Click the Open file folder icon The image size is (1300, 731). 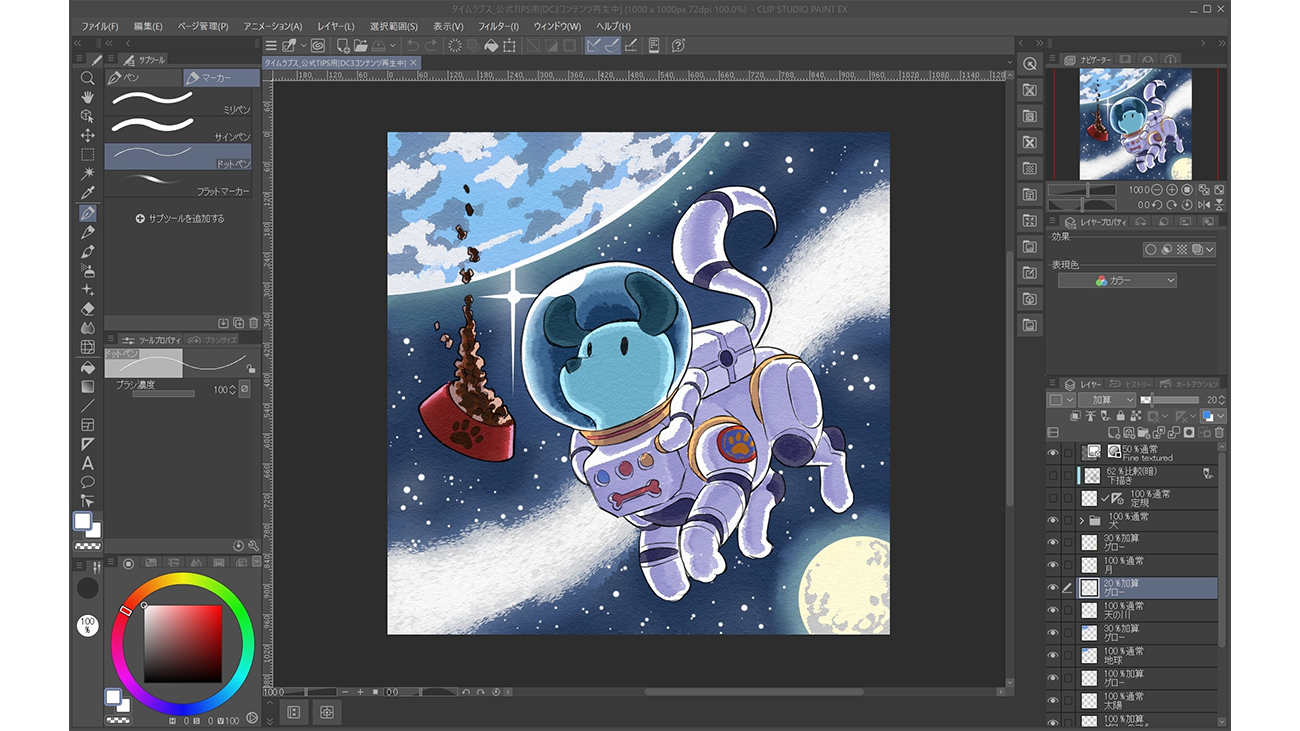[x=360, y=45]
